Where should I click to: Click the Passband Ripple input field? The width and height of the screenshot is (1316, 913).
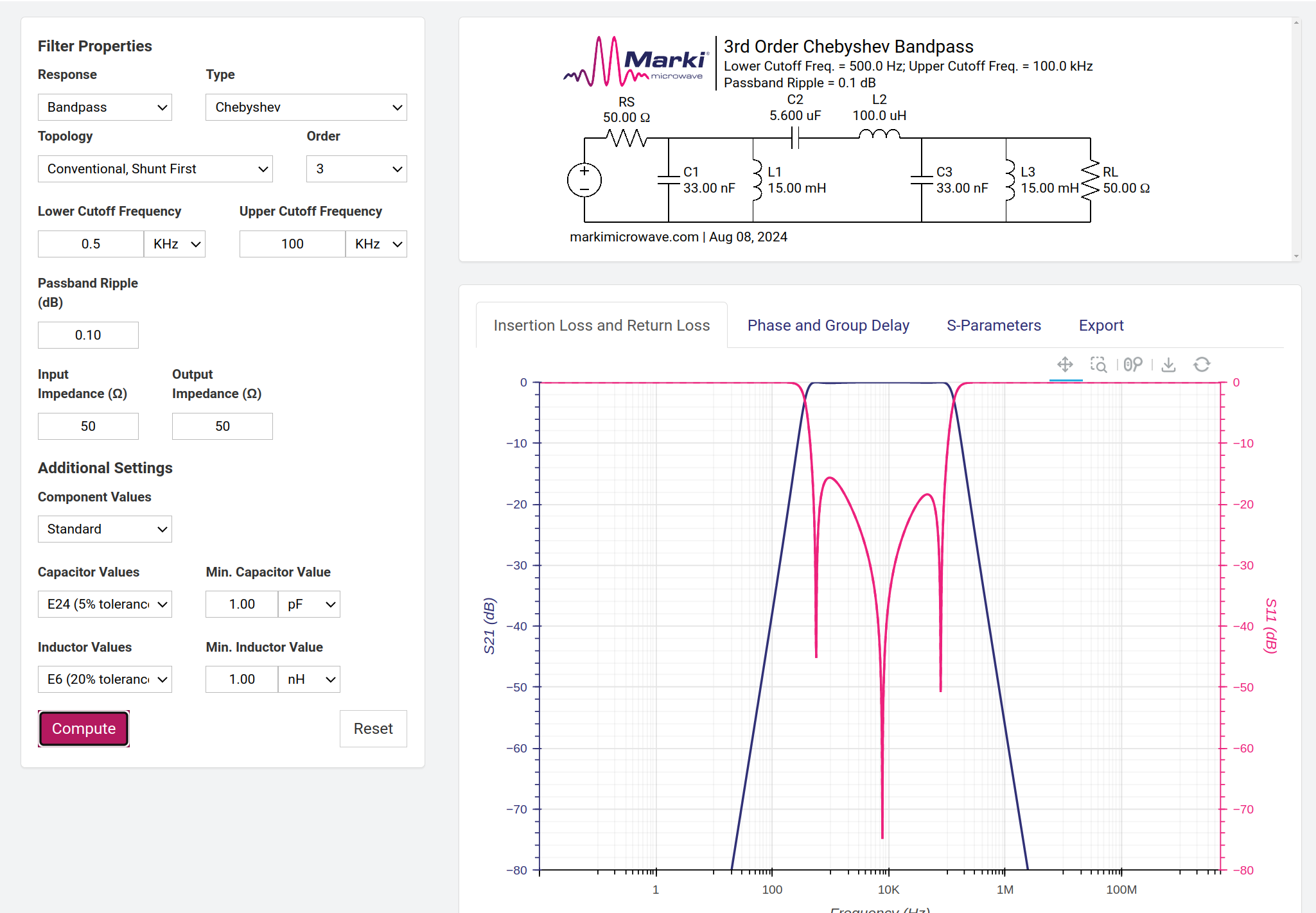pos(88,335)
